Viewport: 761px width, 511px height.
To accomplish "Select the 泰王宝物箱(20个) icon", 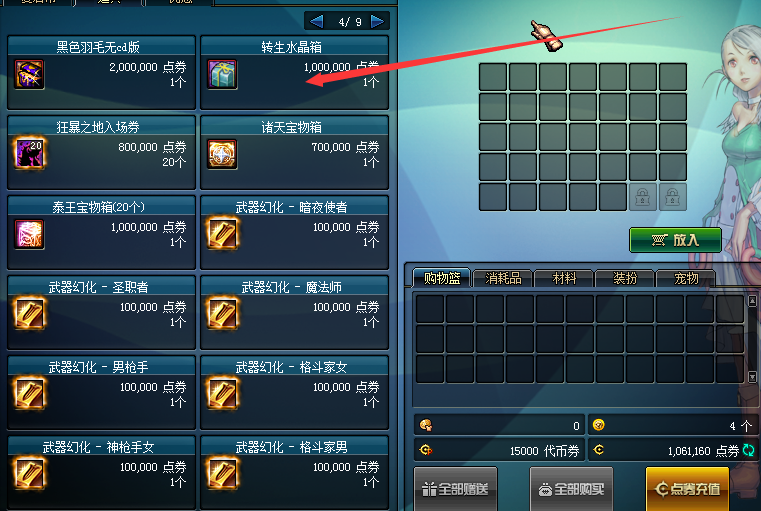I will click(29, 234).
